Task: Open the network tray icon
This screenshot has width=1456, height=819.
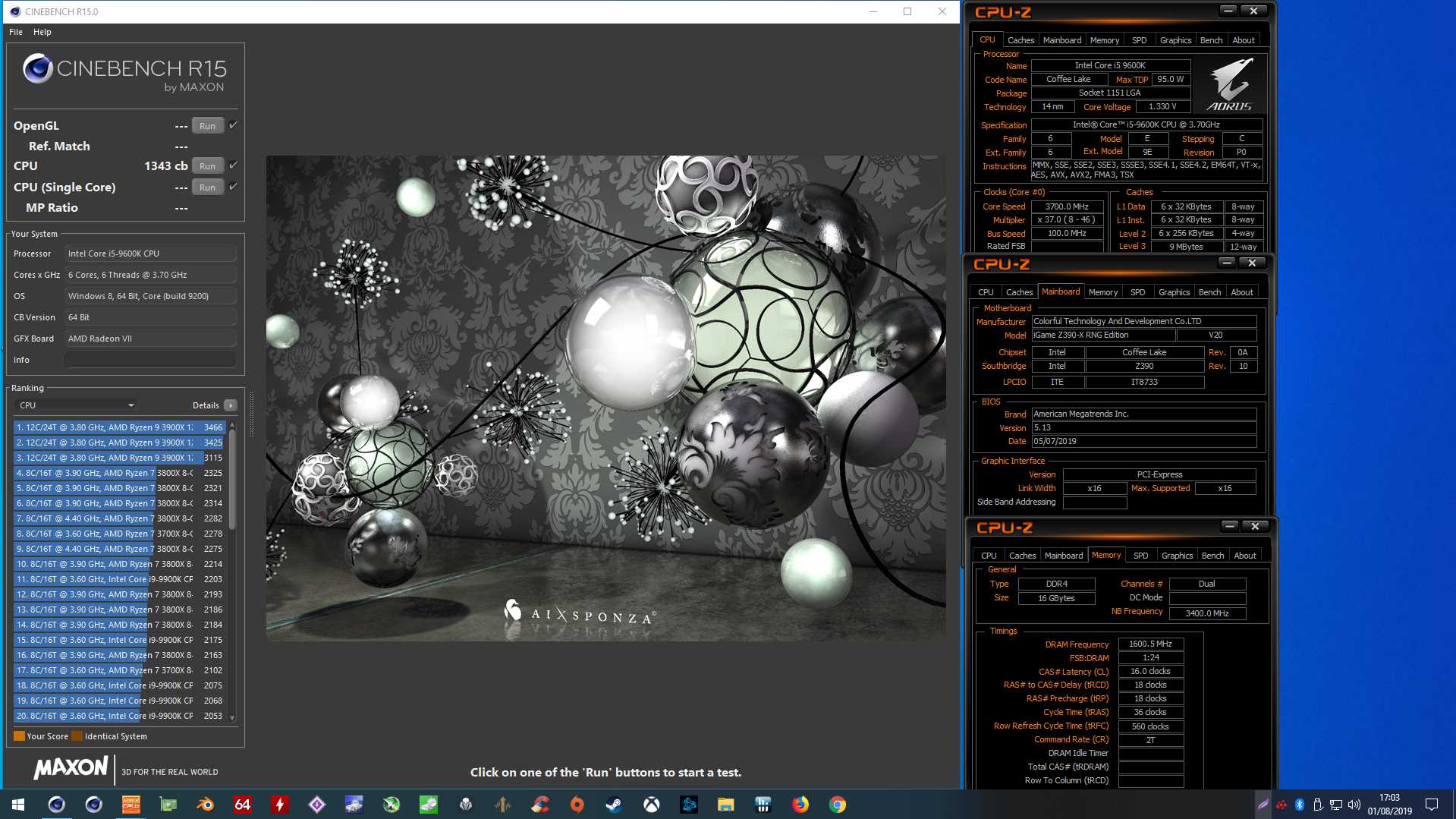Action: 1335,805
